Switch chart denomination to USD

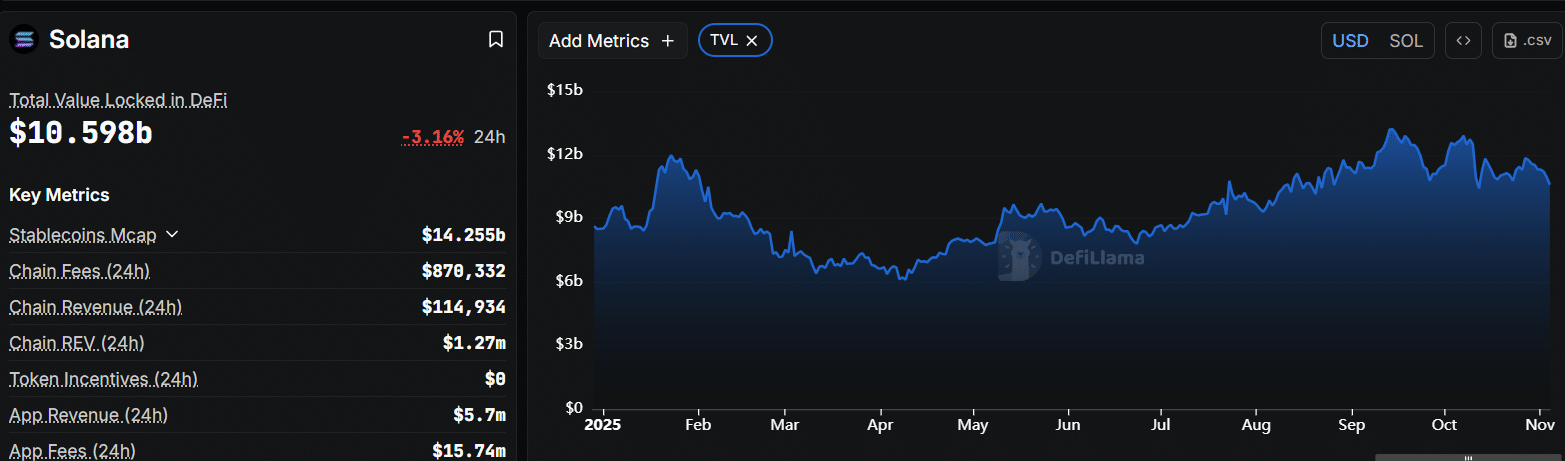click(x=1350, y=41)
